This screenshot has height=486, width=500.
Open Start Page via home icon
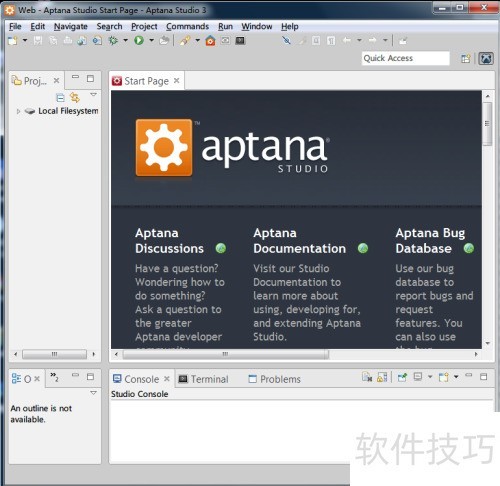coord(210,41)
